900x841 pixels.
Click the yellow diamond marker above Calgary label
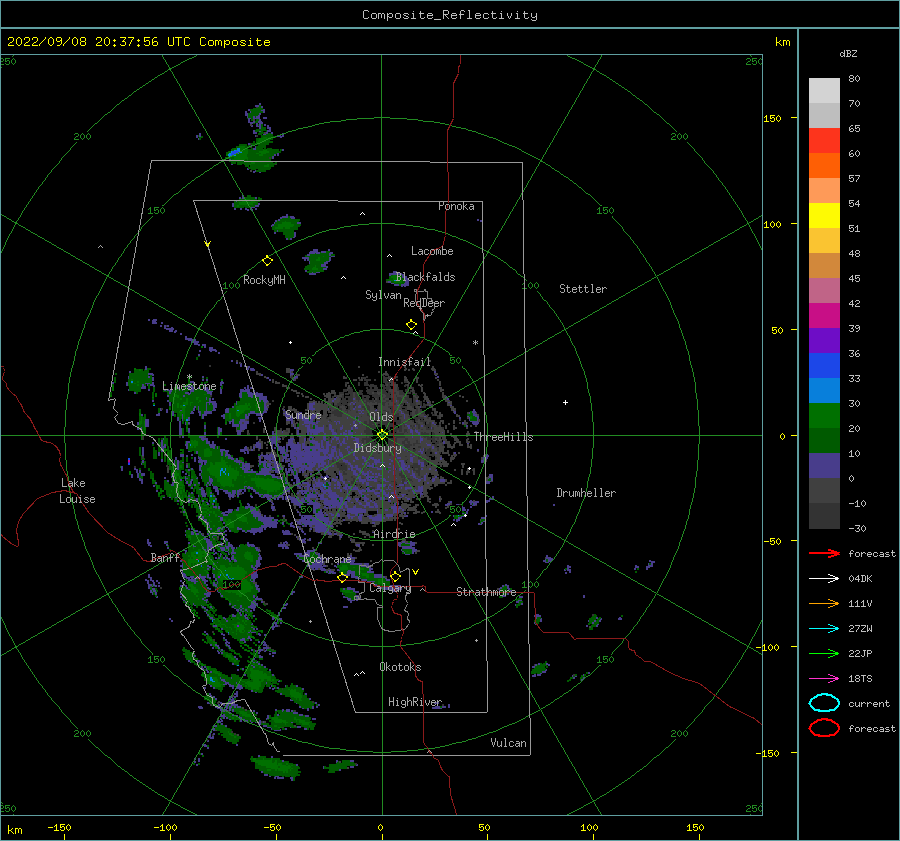tap(395, 576)
